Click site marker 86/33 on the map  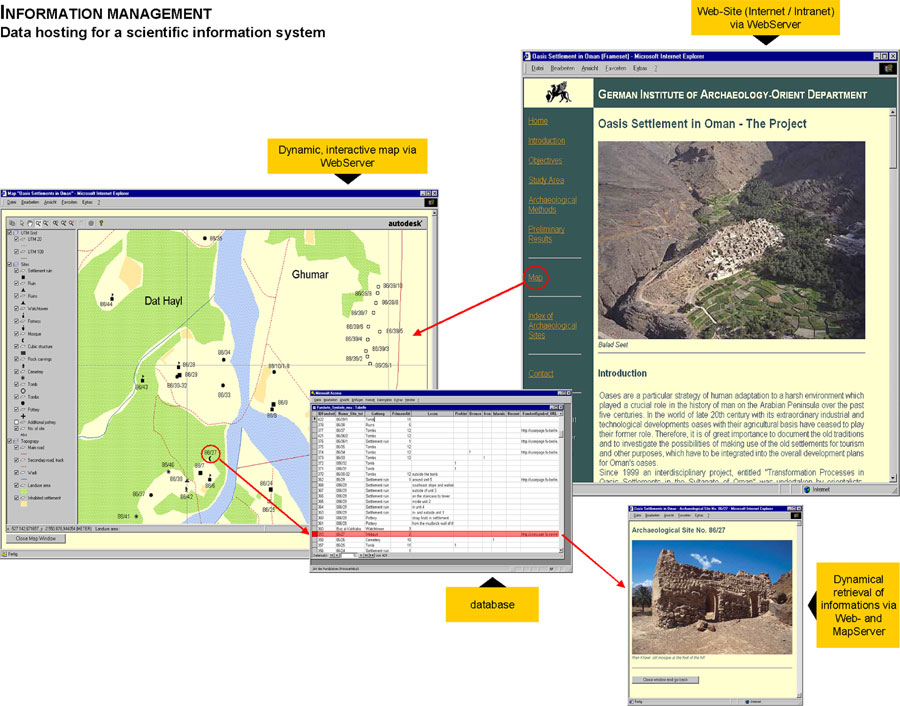tap(223, 386)
